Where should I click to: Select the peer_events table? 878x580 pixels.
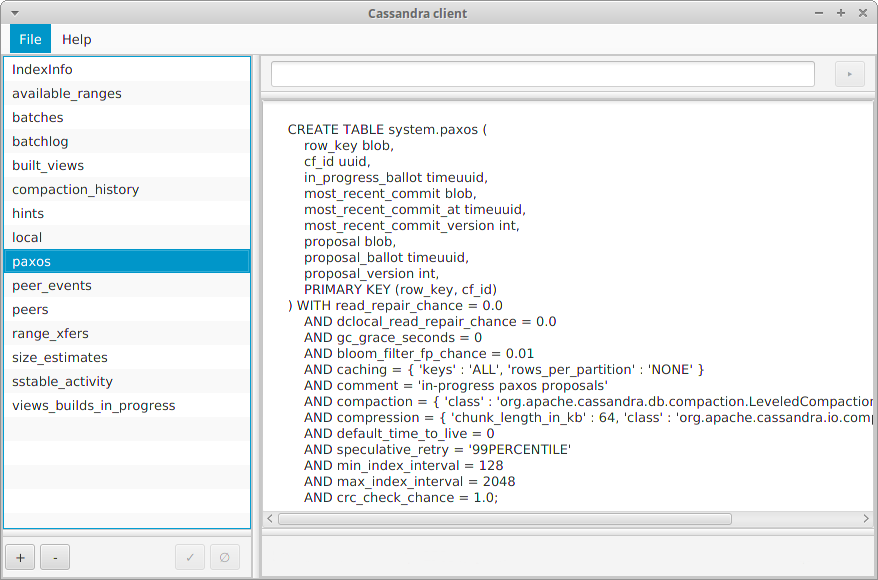click(x=127, y=286)
